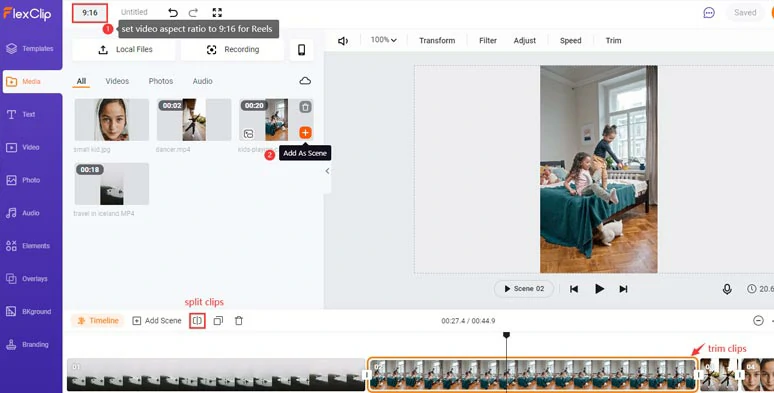Open the 9:16 aspect ratio selector

(90, 13)
